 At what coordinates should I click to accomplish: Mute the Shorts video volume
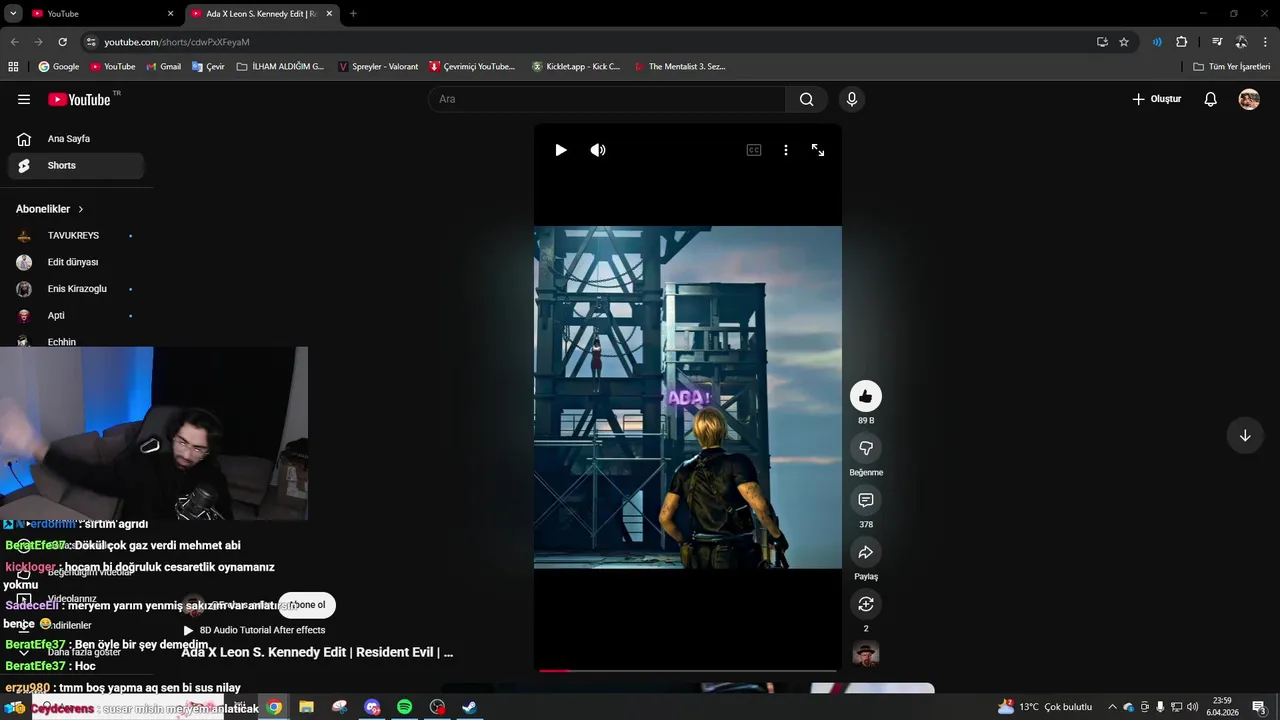598,150
